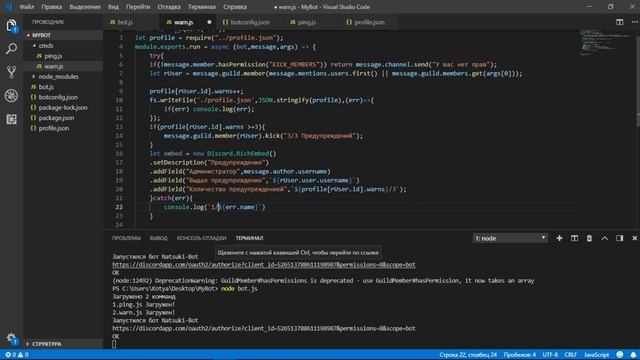Show the ТЕРМИНАЛ panel tab
This screenshot has width=640, height=360.
(249, 238)
